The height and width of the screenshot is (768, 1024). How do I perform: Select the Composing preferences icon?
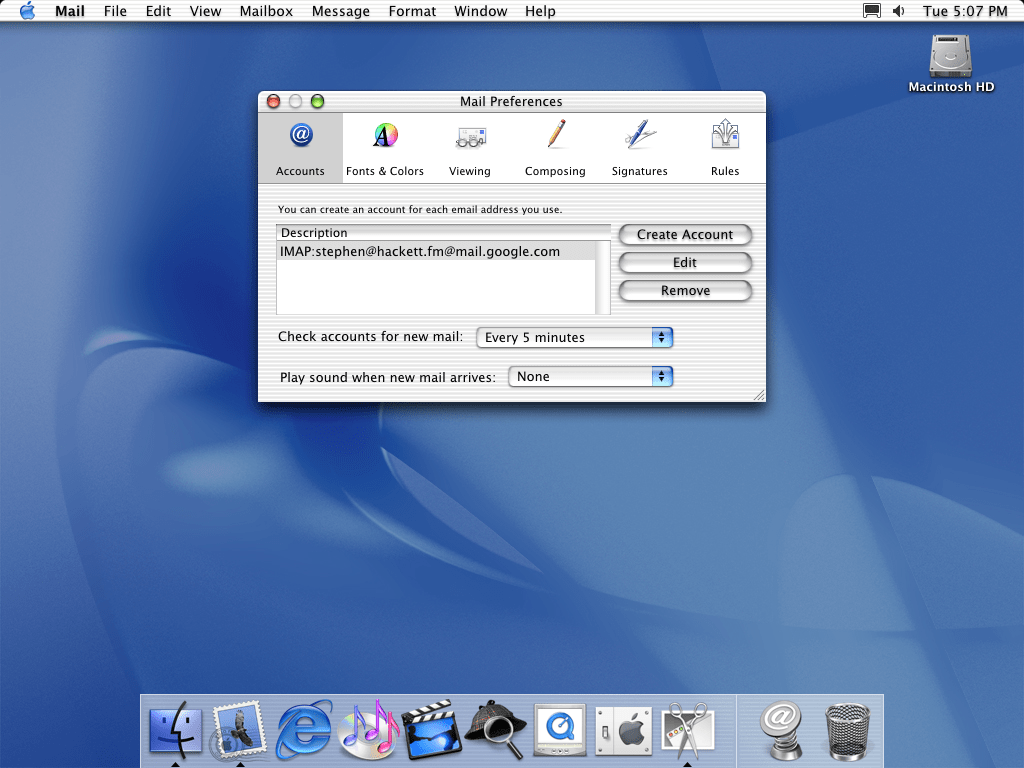tap(555, 147)
